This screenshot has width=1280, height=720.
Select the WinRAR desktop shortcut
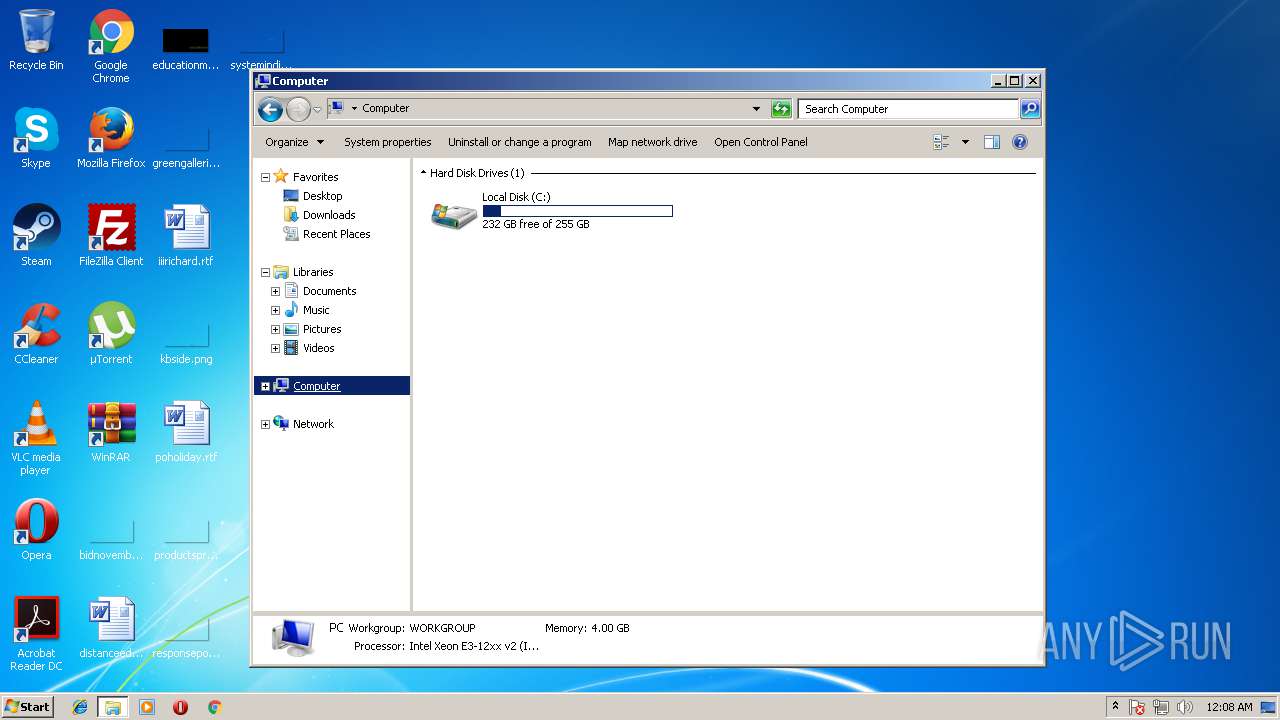pos(111,432)
